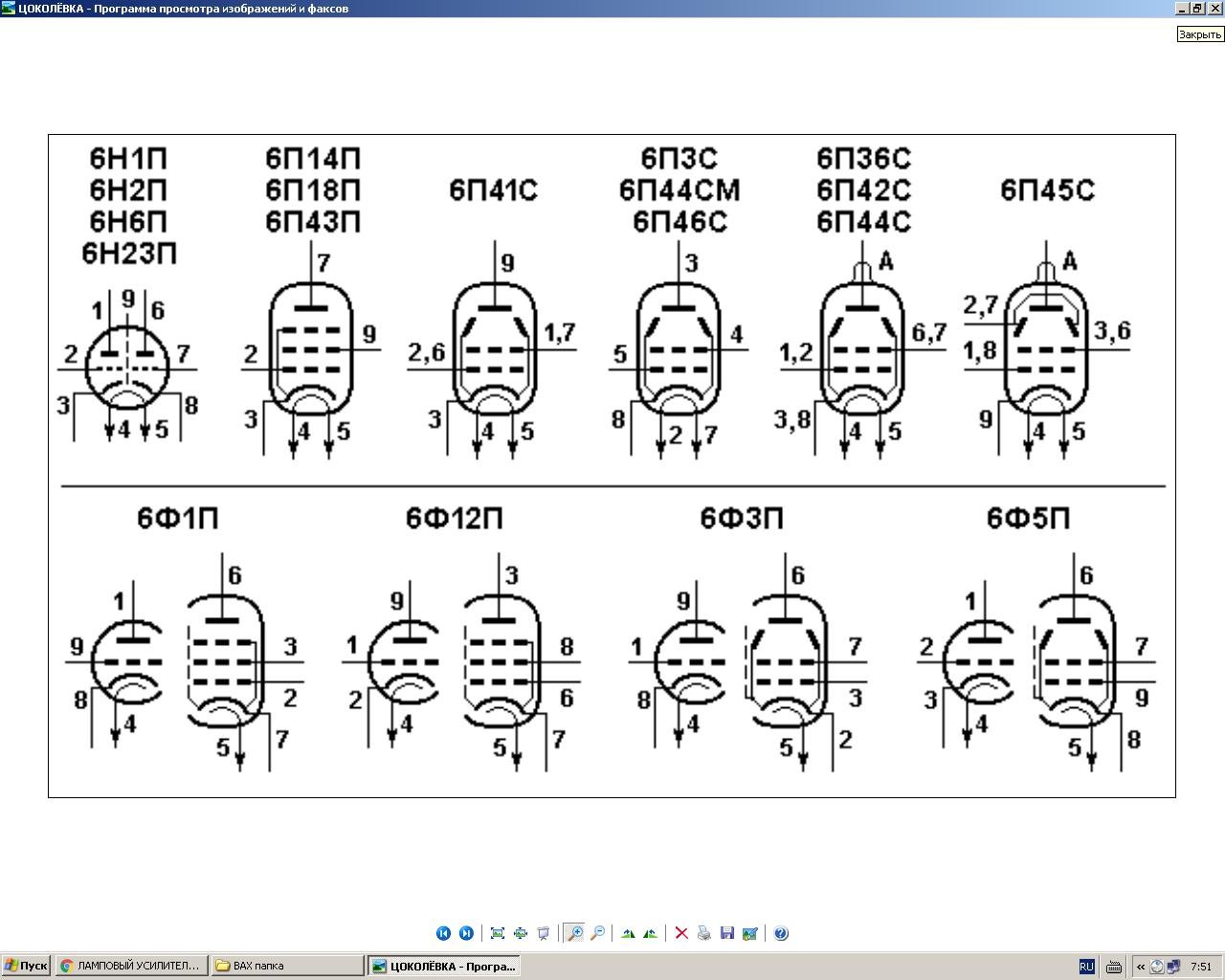Screen dimensions: 1225x980
Task: Select the 6П46С tube label
Action: tap(679, 222)
